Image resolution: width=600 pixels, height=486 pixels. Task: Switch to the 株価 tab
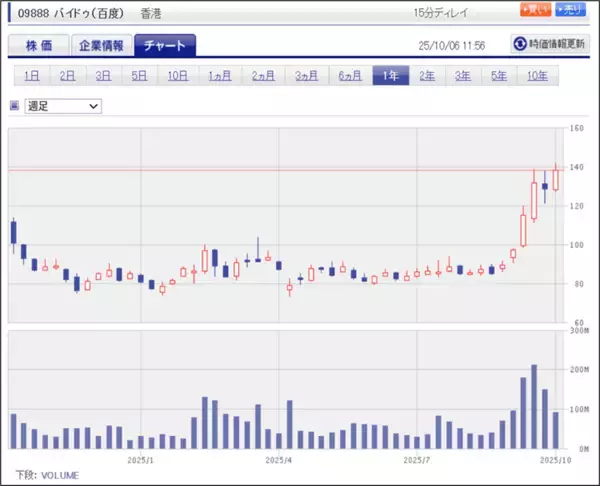38,46
